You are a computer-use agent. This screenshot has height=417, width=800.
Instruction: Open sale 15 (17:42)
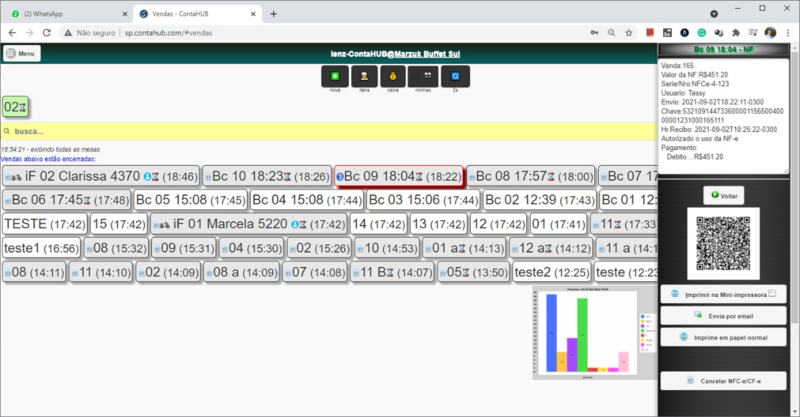tap(119, 224)
